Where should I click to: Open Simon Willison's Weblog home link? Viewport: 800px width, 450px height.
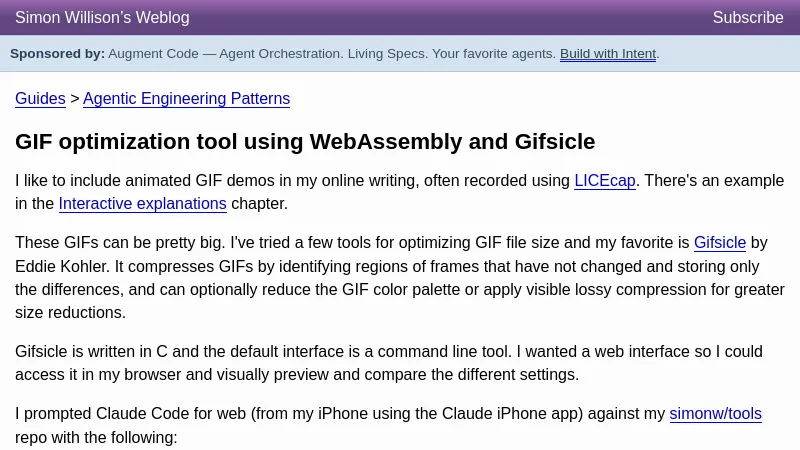(x=102, y=18)
